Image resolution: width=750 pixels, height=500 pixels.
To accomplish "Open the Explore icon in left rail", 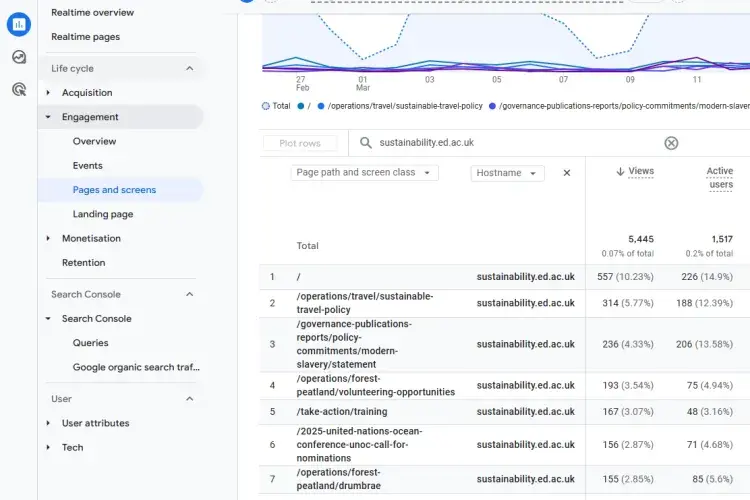I will click(18, 57).
